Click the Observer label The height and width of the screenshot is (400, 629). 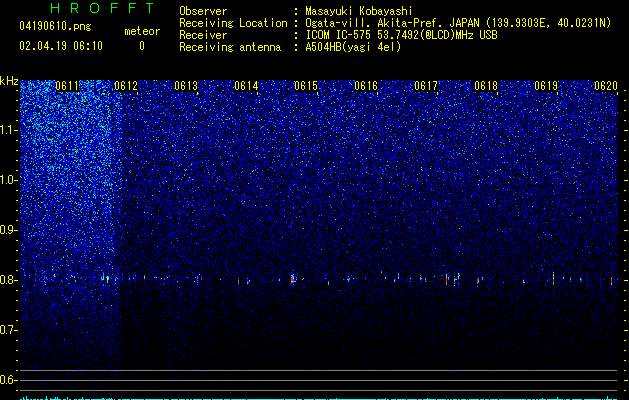(x=203, y=11)
